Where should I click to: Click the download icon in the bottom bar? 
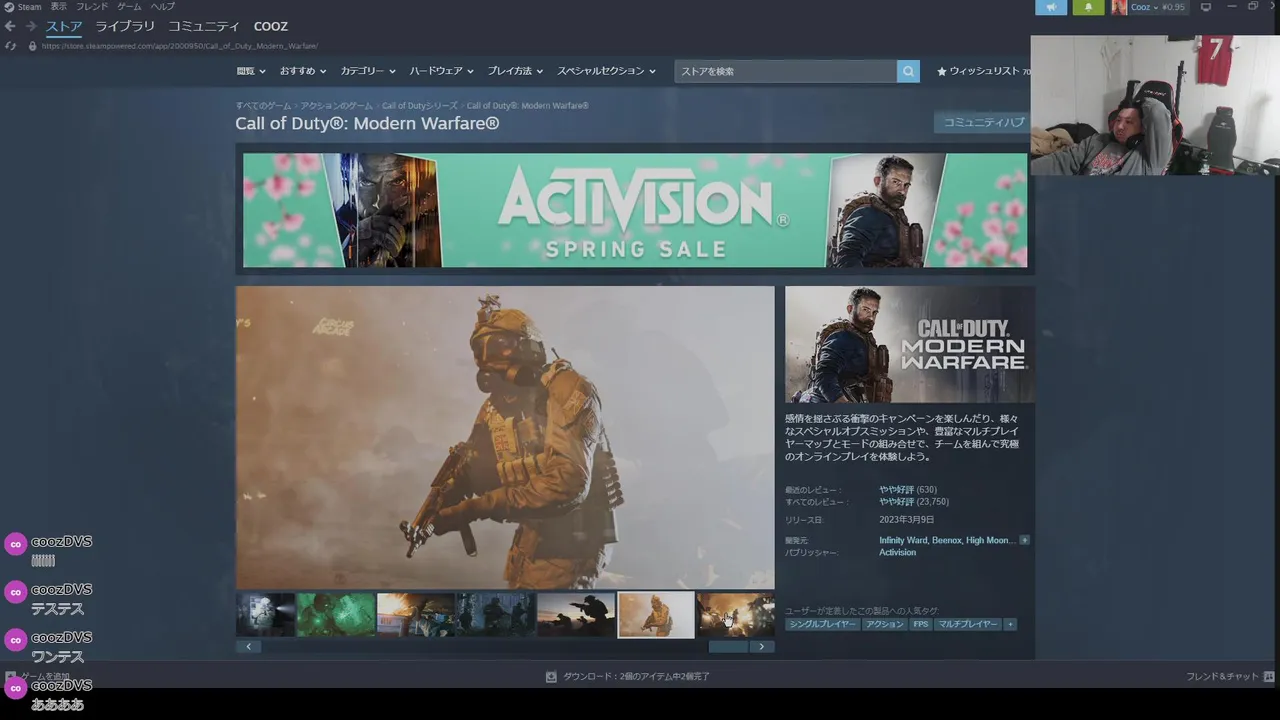[x=551, y=677]
